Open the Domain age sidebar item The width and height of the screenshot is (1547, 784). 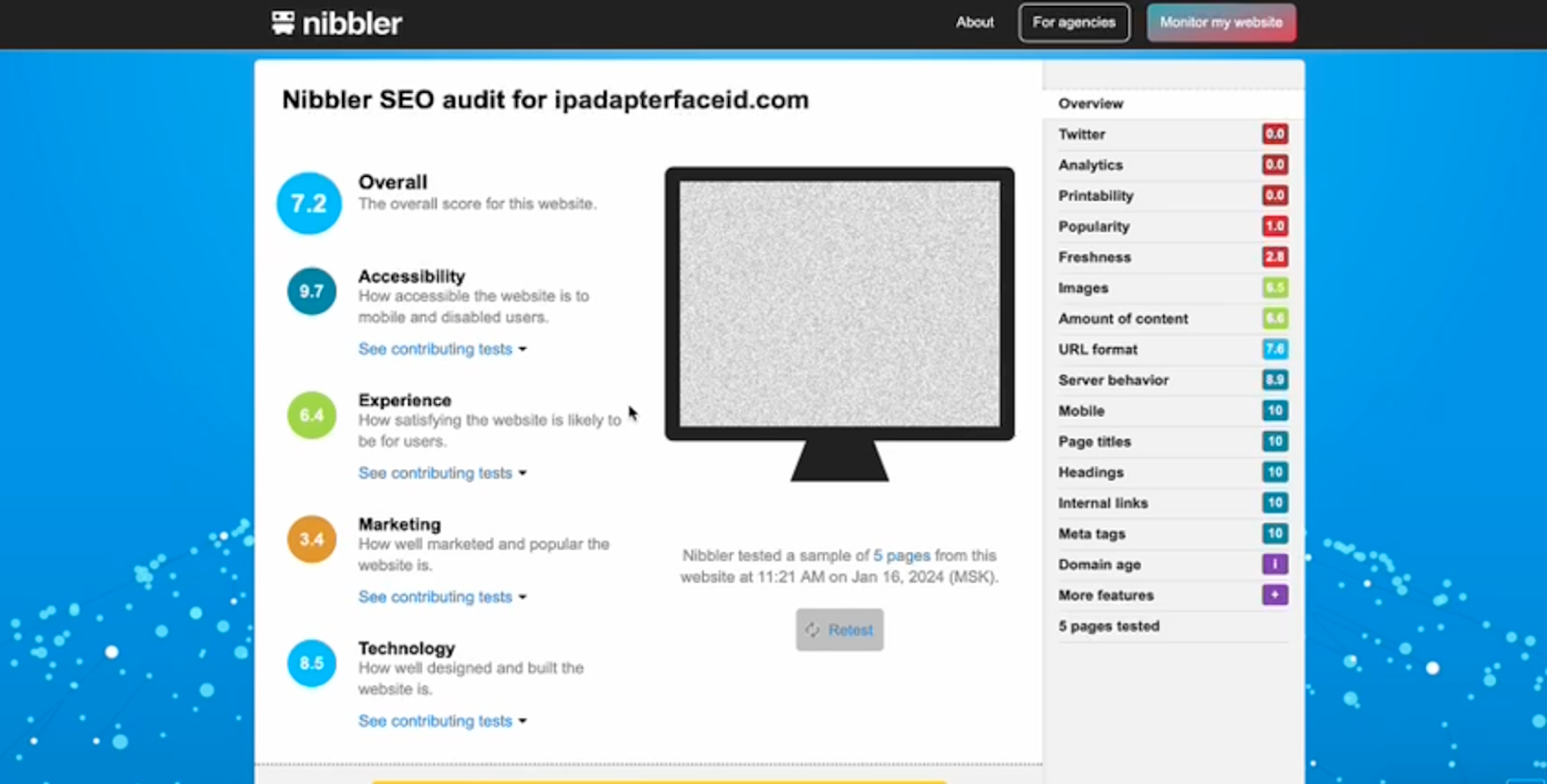pyautogui.click(x=1173, y=565)
